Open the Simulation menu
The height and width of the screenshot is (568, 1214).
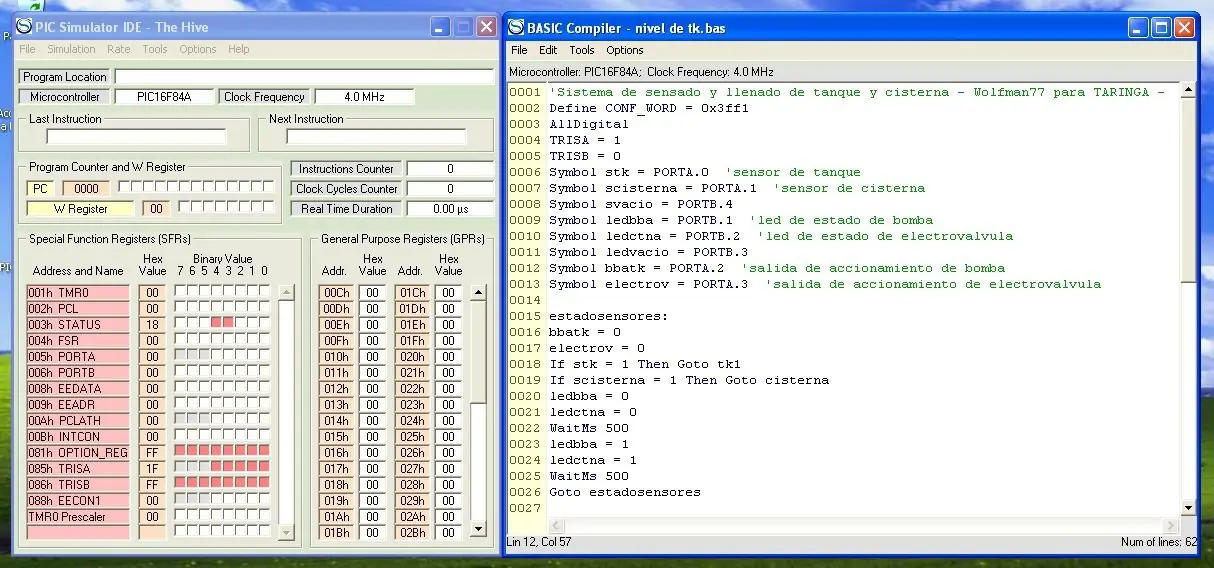(71, 49)
